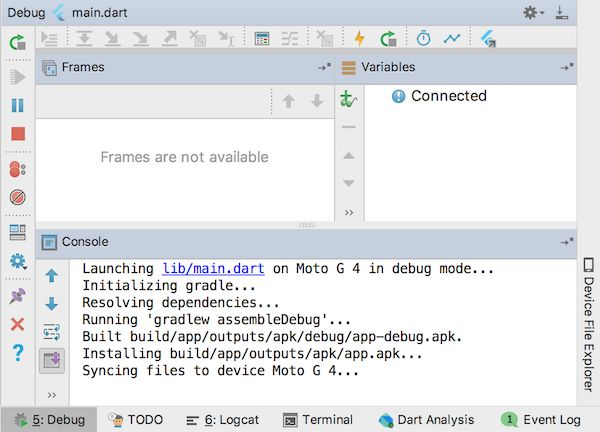This screenshot has width=600, height=432.
Task: Add new watch in Variables
Action: click(x=349, y=99)
